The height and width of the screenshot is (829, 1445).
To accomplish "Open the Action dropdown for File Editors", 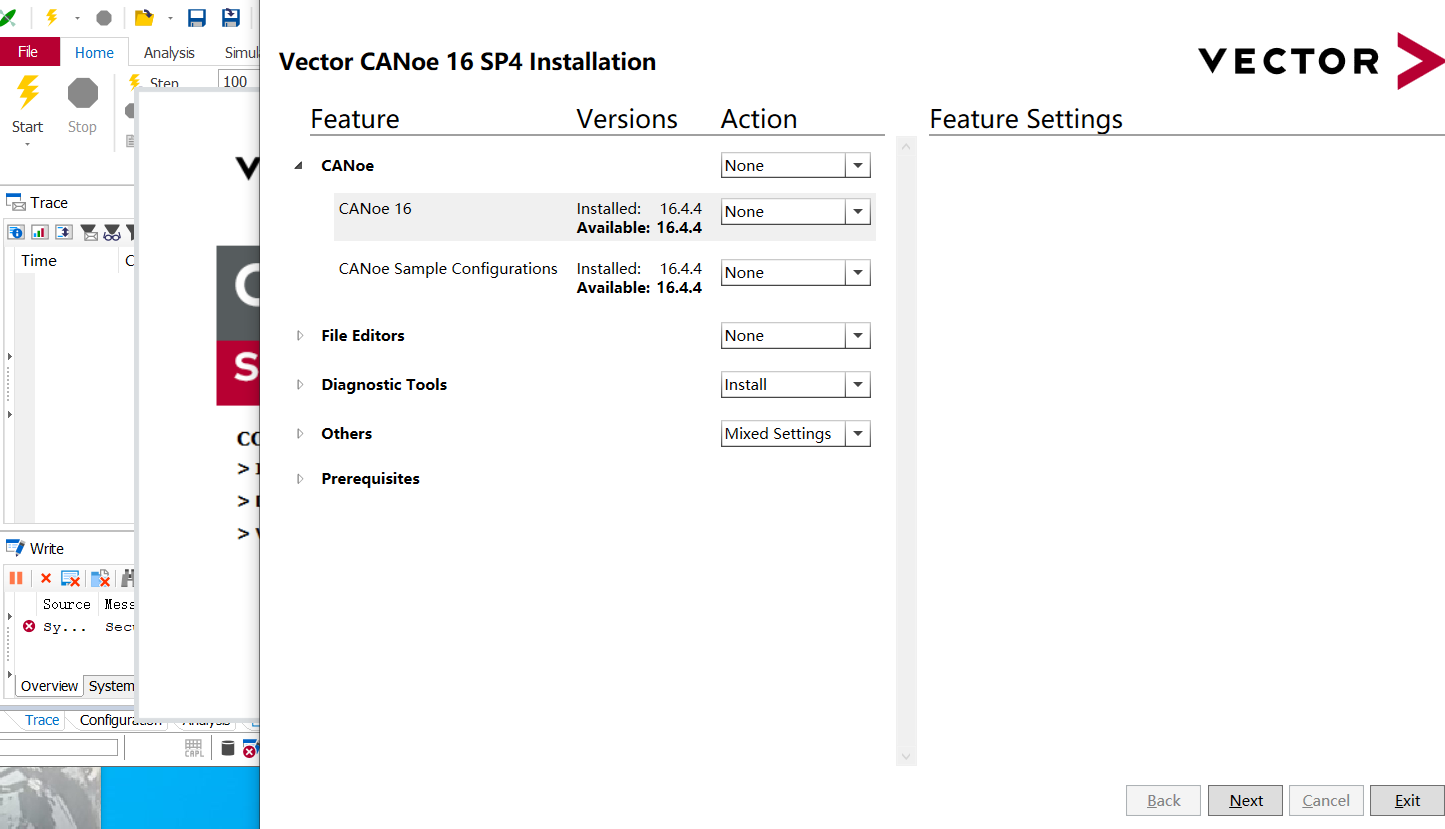I will [x=857, y=336].
